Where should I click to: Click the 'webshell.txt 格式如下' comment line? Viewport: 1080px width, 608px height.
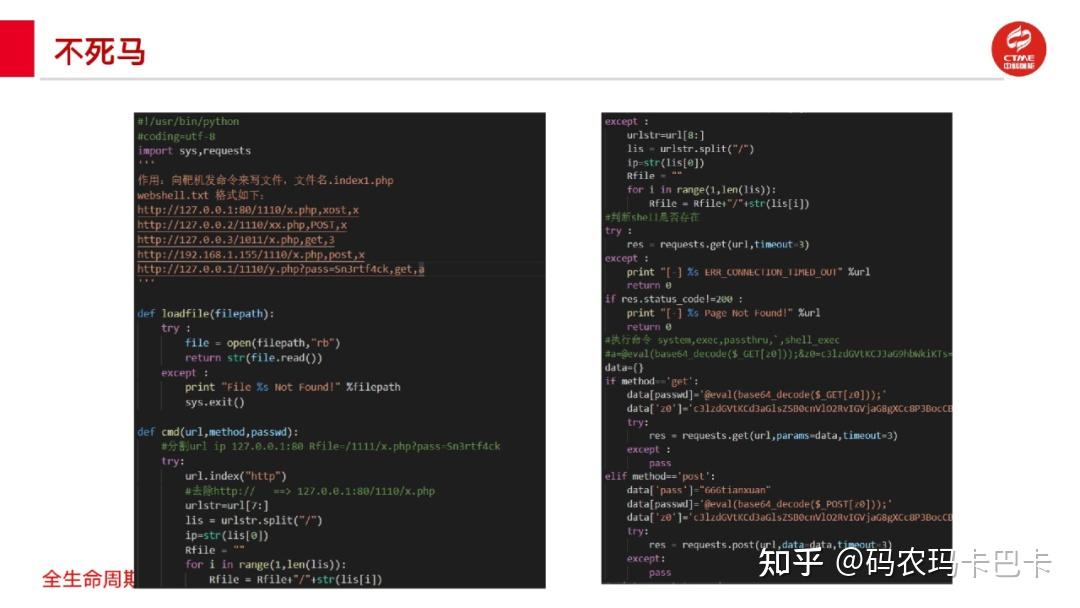point(200,195)
